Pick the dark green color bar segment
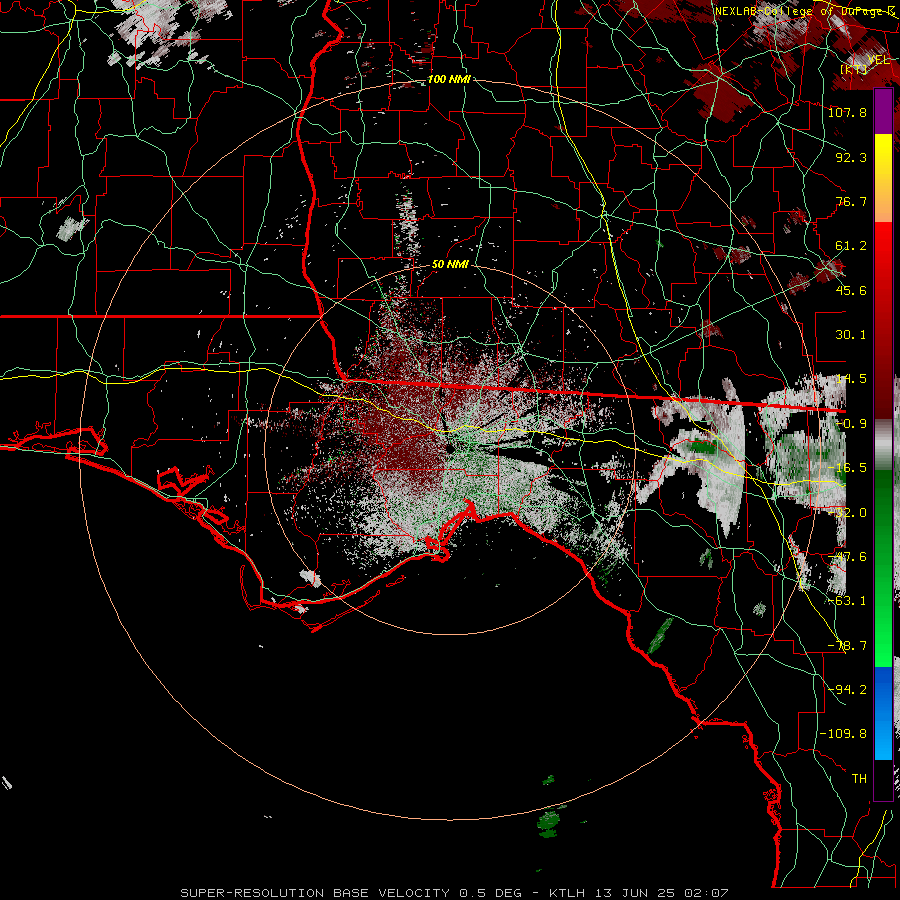900x900 pixels. click(883, 517)
